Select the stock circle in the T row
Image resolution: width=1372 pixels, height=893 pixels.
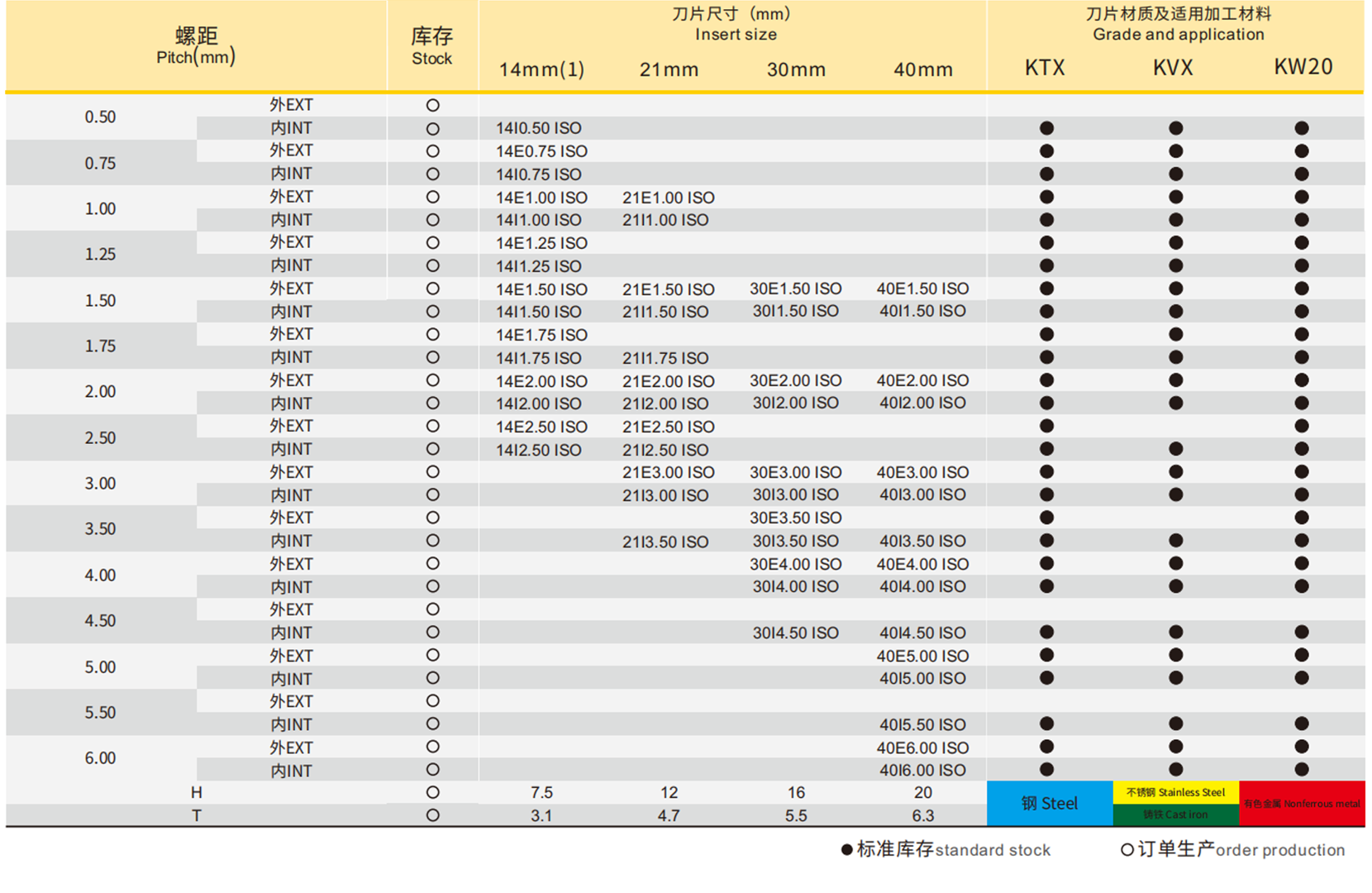coord(432,815)
